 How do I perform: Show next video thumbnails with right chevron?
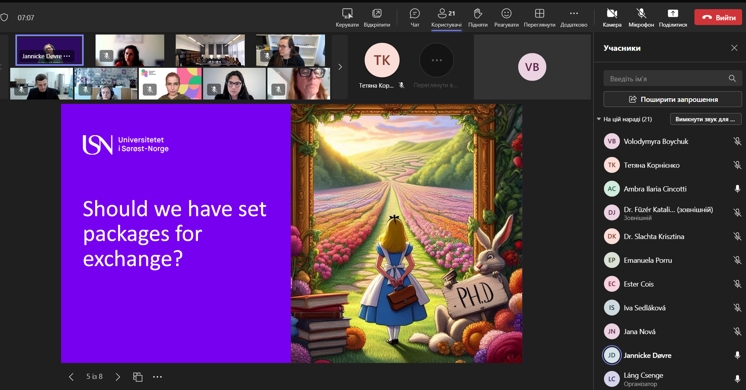(x=340, y=67)
